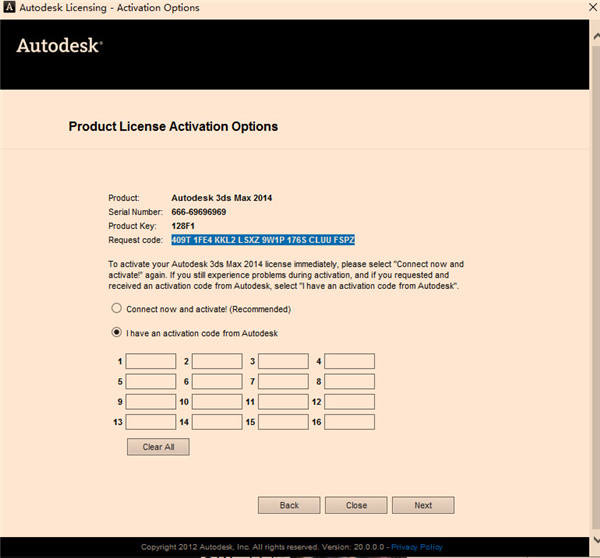Go Back to previous step
Viewport: 600px width, 558px height.
(x=289, y=506)
